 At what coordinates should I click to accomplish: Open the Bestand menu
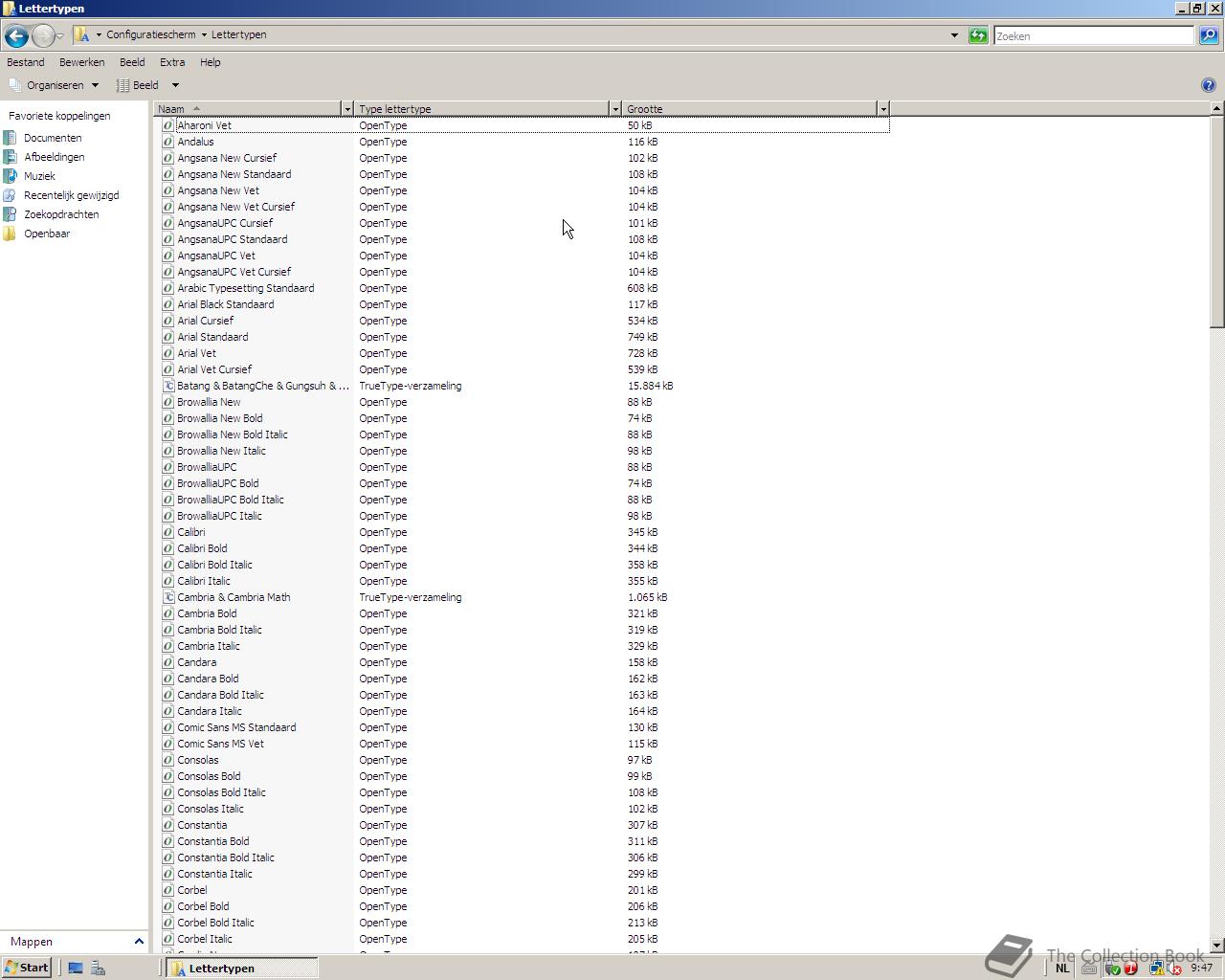[26, 62]
